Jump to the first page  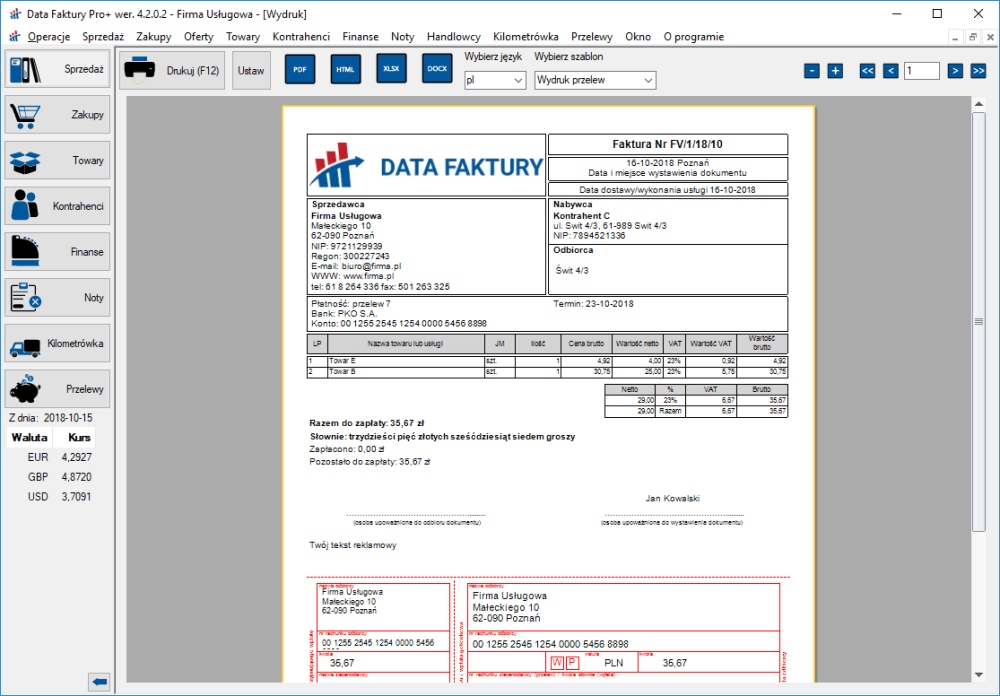coord(868,71)
